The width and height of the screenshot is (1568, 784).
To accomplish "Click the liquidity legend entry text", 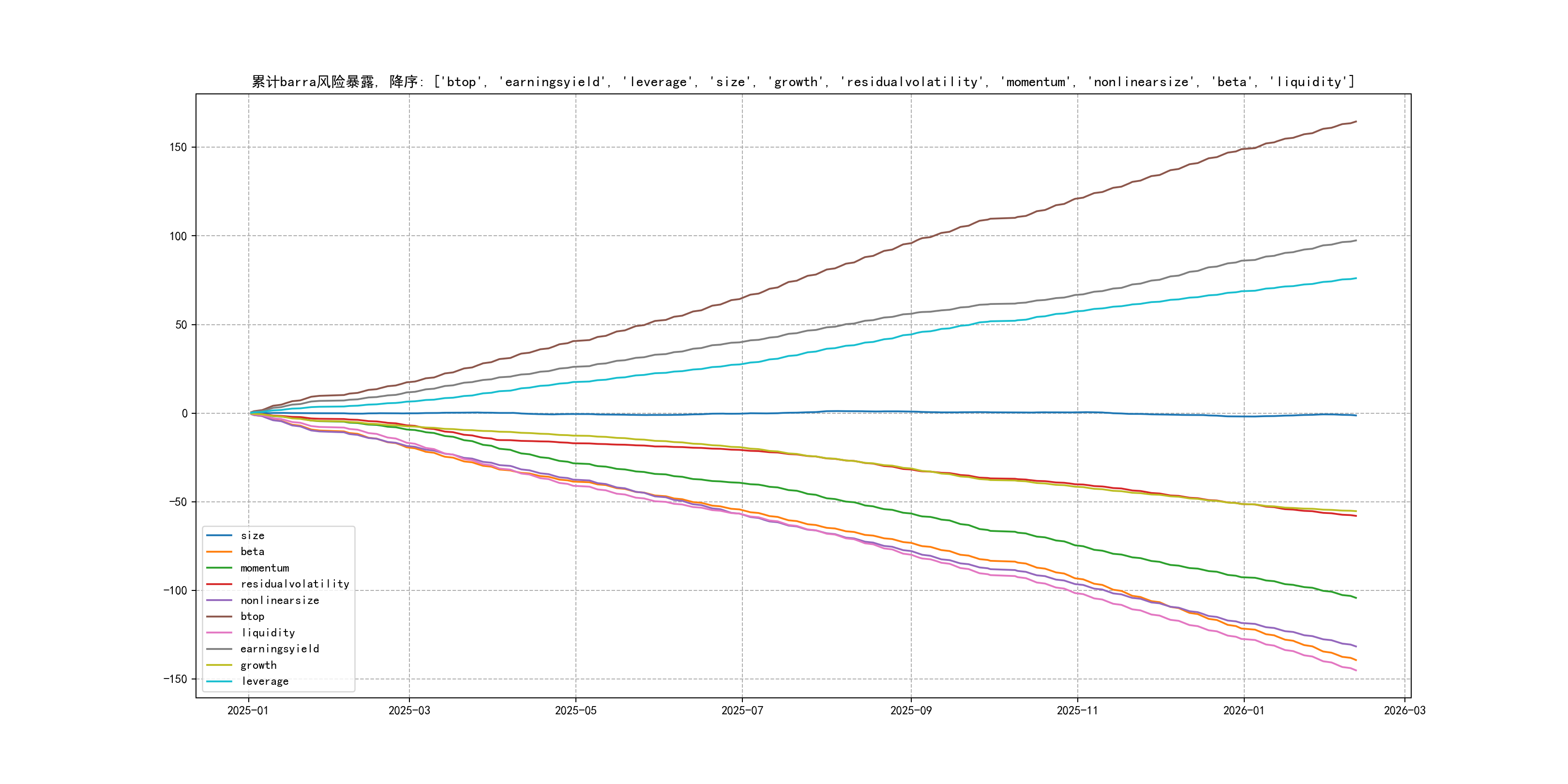I will 268,633.
